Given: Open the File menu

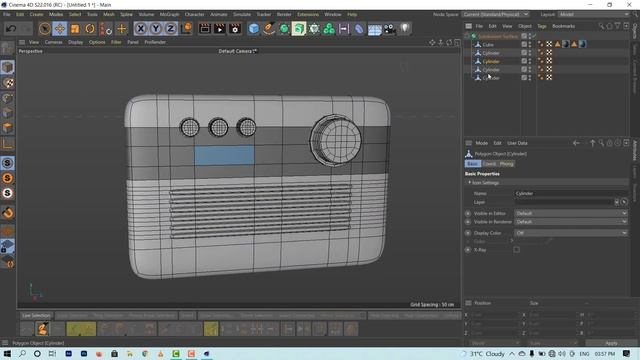Looking at the screenshot, I should click(7, 14).
